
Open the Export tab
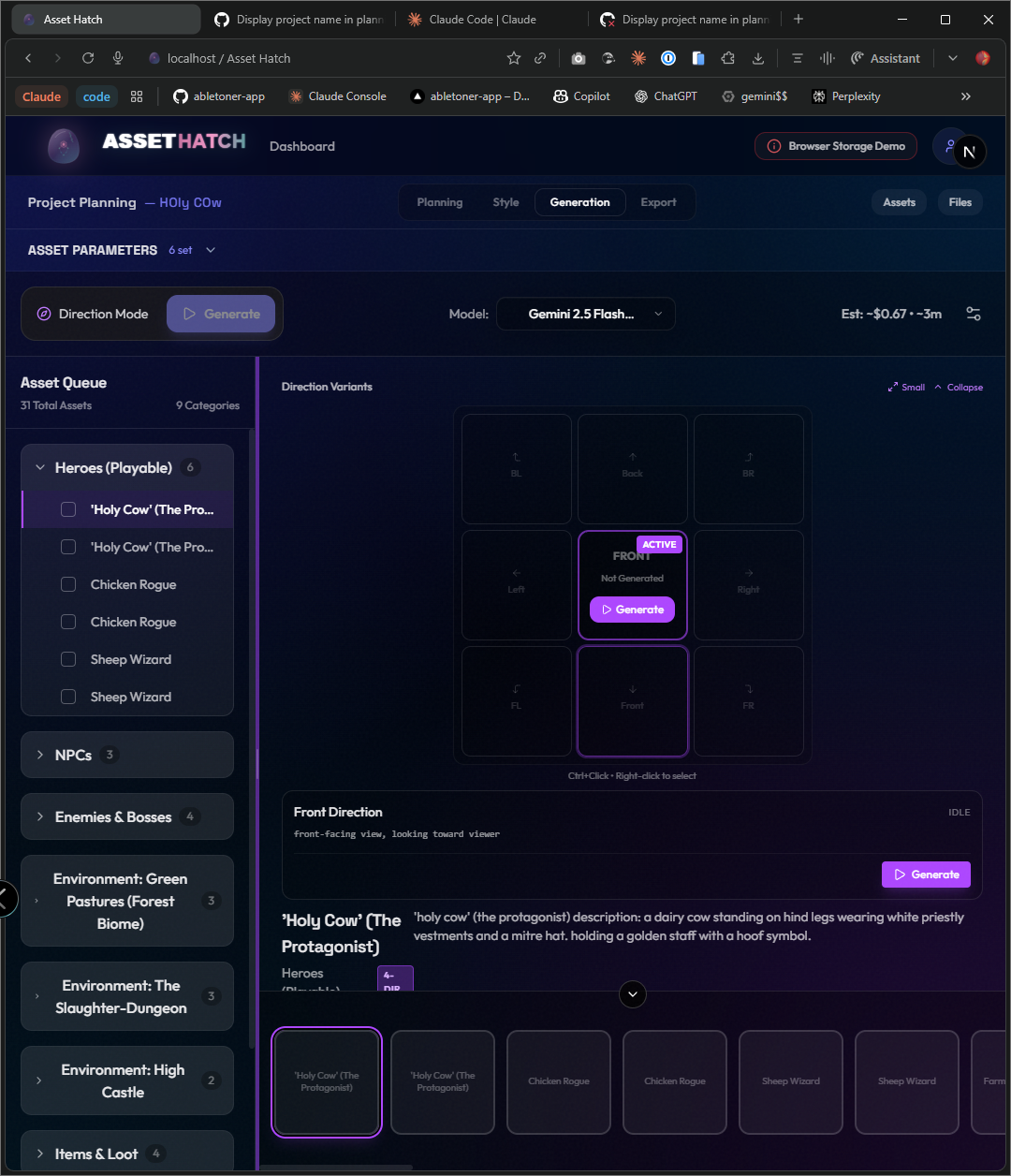pos(658,202)
